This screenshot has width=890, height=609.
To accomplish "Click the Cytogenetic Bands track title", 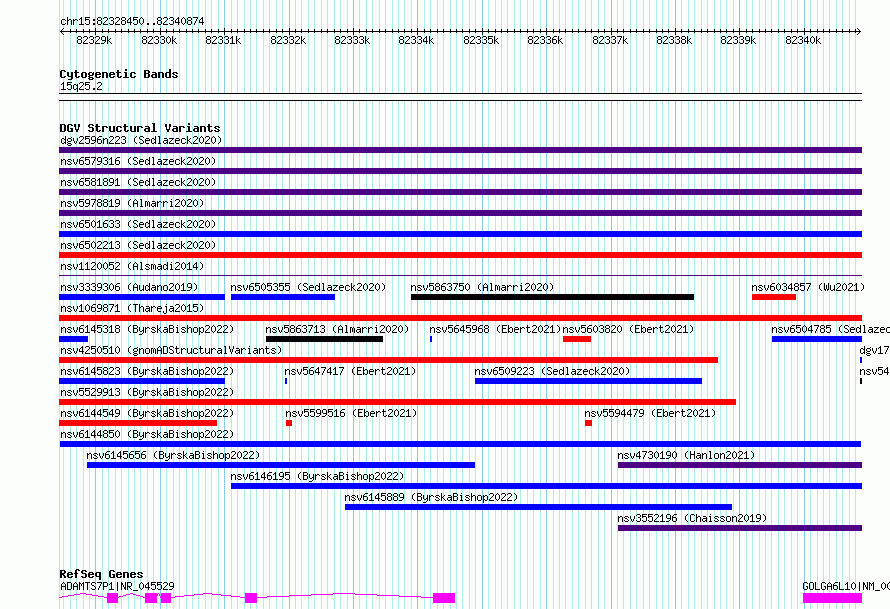I will pos(119,74).
